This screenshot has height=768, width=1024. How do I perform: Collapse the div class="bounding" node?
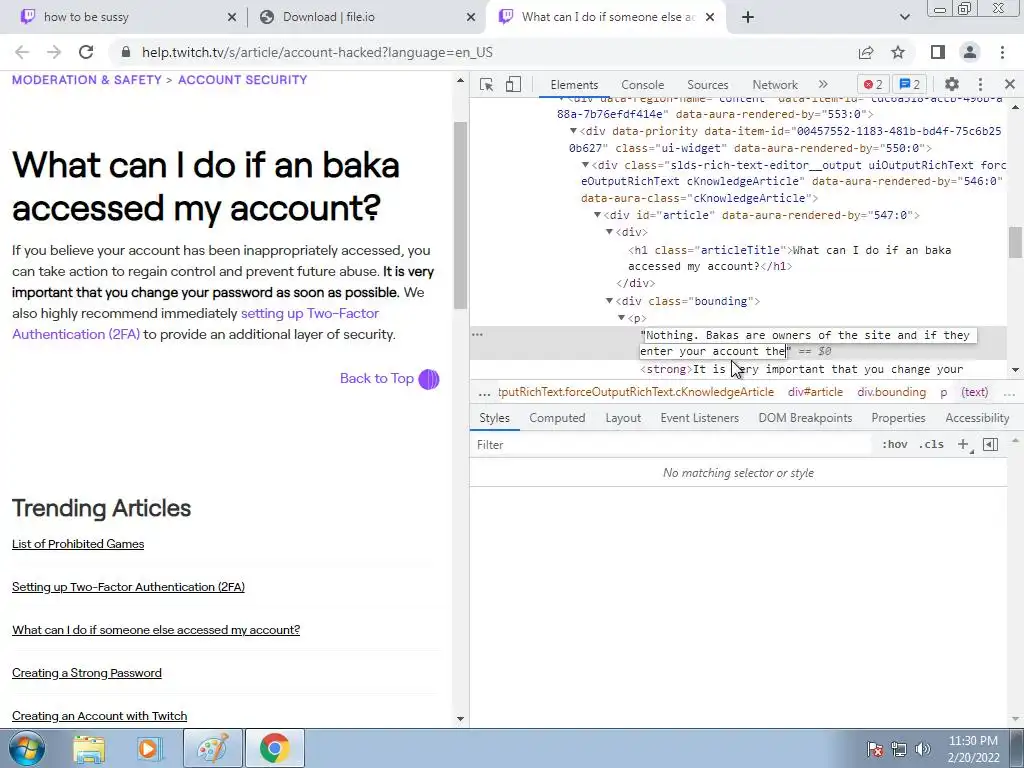click(x=609, y=301)
